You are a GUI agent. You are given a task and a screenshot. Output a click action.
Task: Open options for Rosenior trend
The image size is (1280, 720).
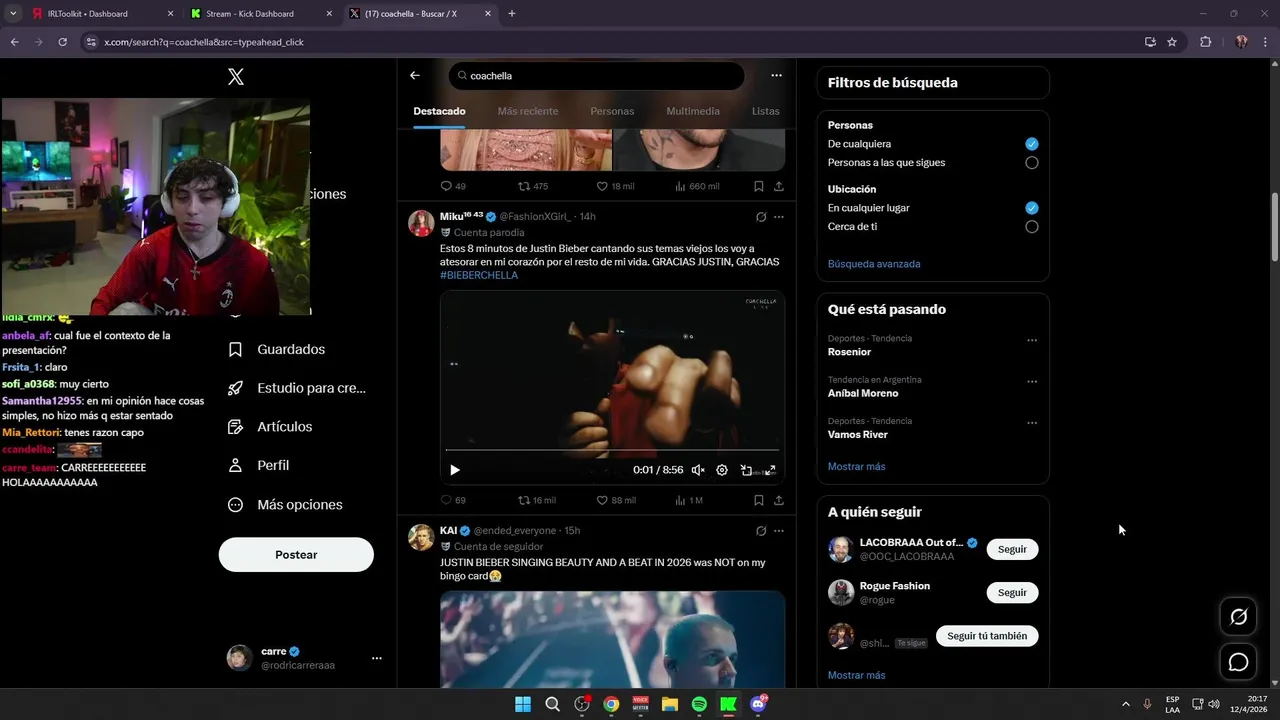click(1032, 340)
